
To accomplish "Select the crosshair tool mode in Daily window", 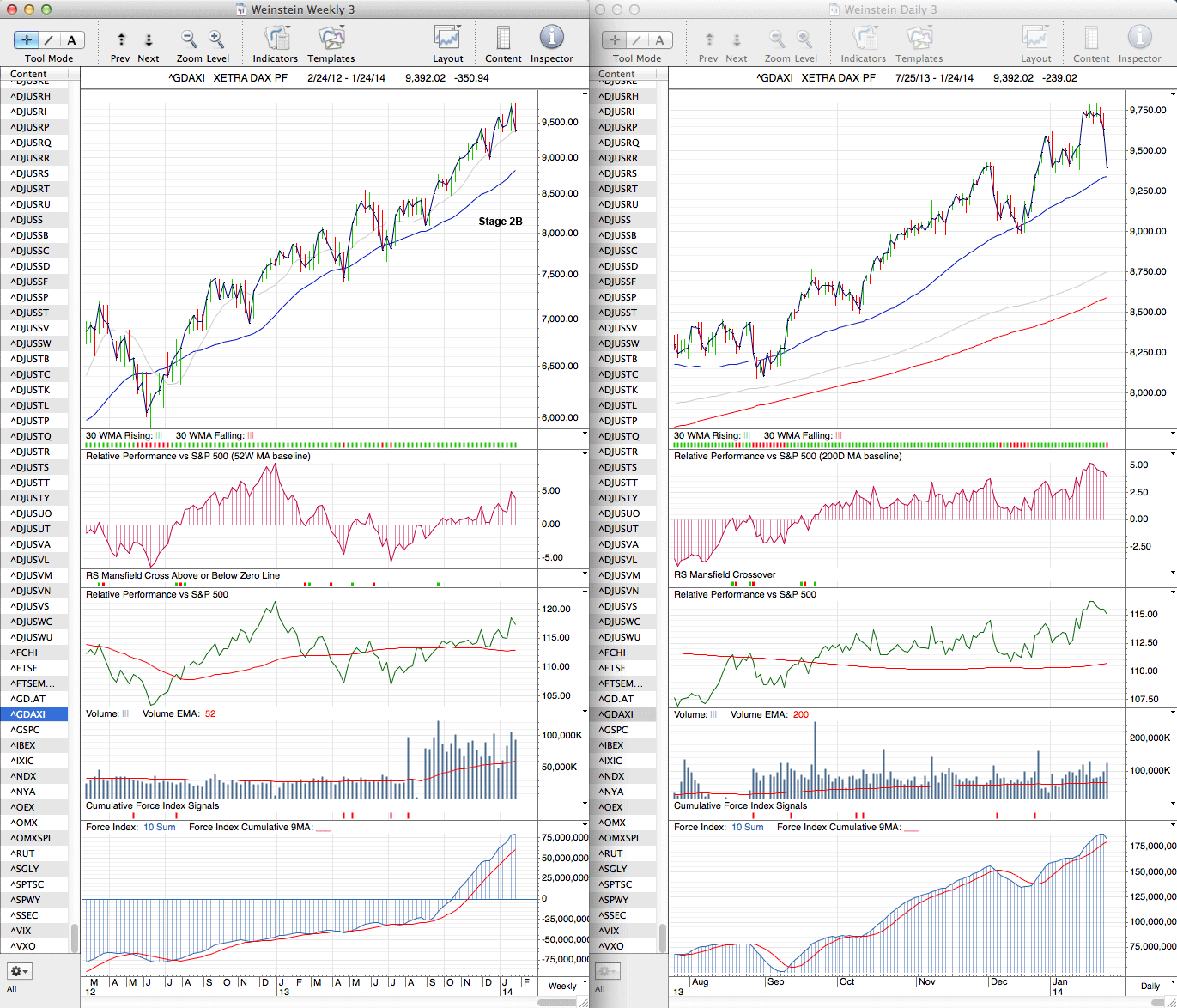I will 615,39.
